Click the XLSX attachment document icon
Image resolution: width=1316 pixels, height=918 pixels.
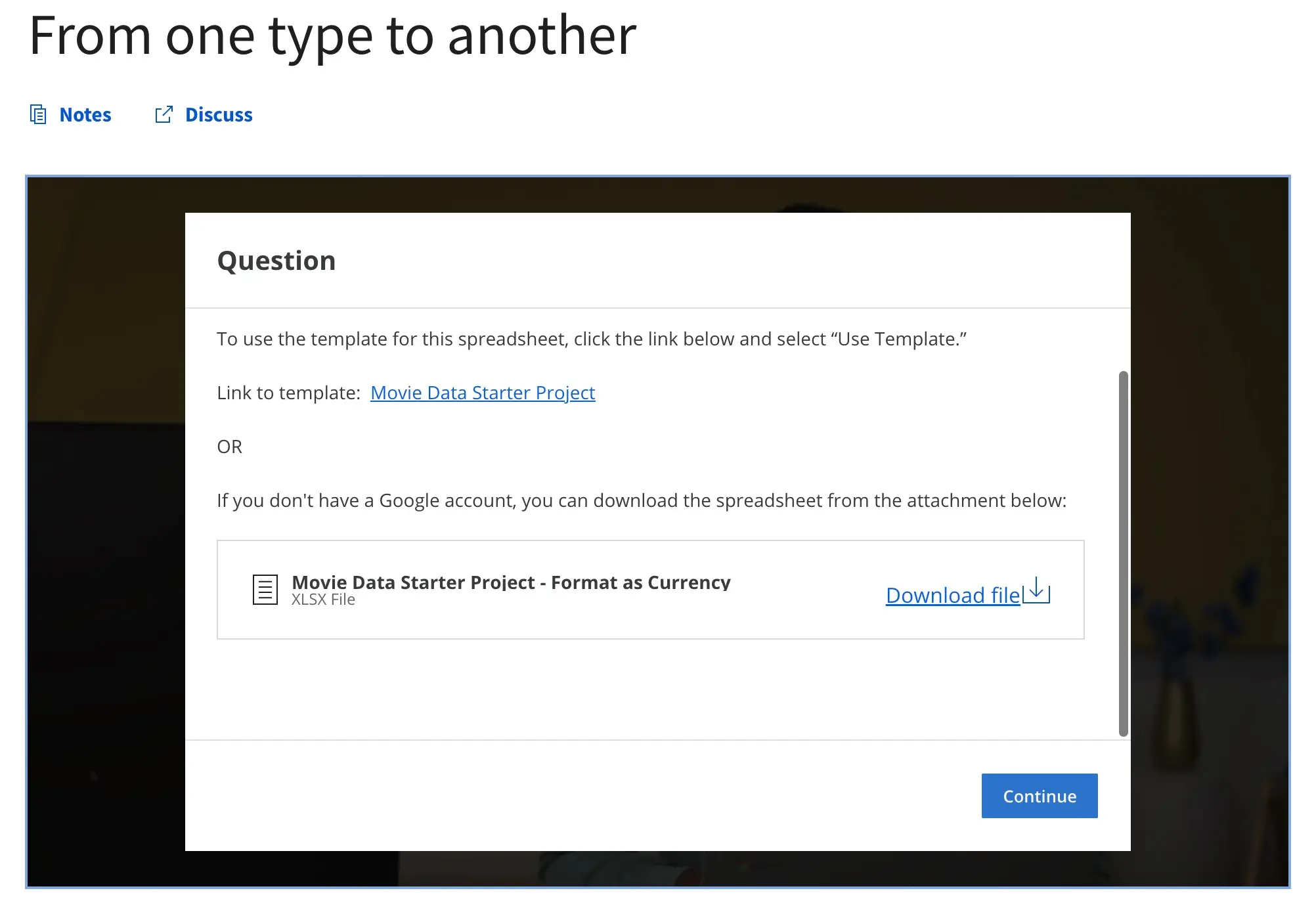(265, 590)
